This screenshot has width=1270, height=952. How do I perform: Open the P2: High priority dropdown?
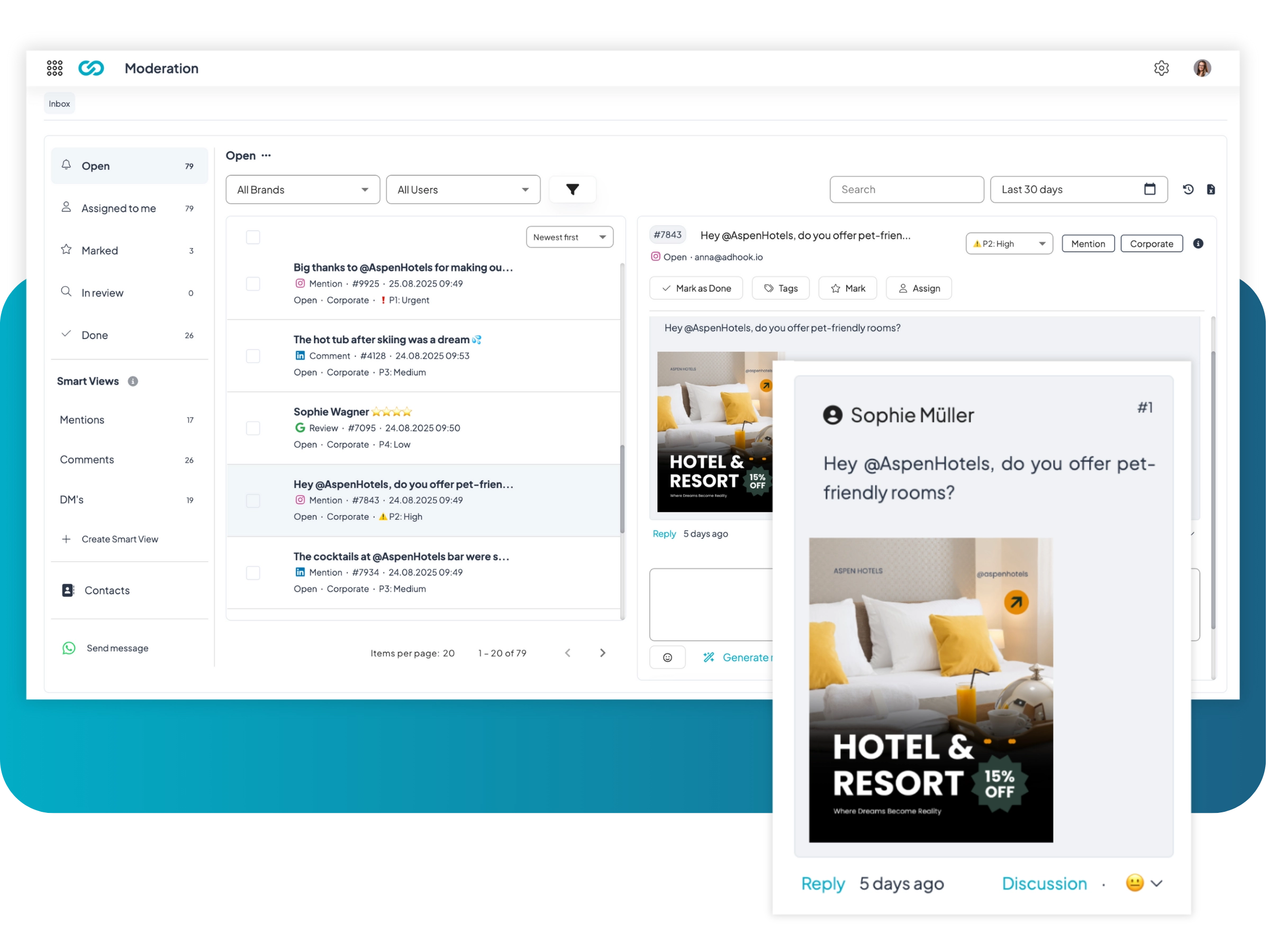coord(1009,244)
